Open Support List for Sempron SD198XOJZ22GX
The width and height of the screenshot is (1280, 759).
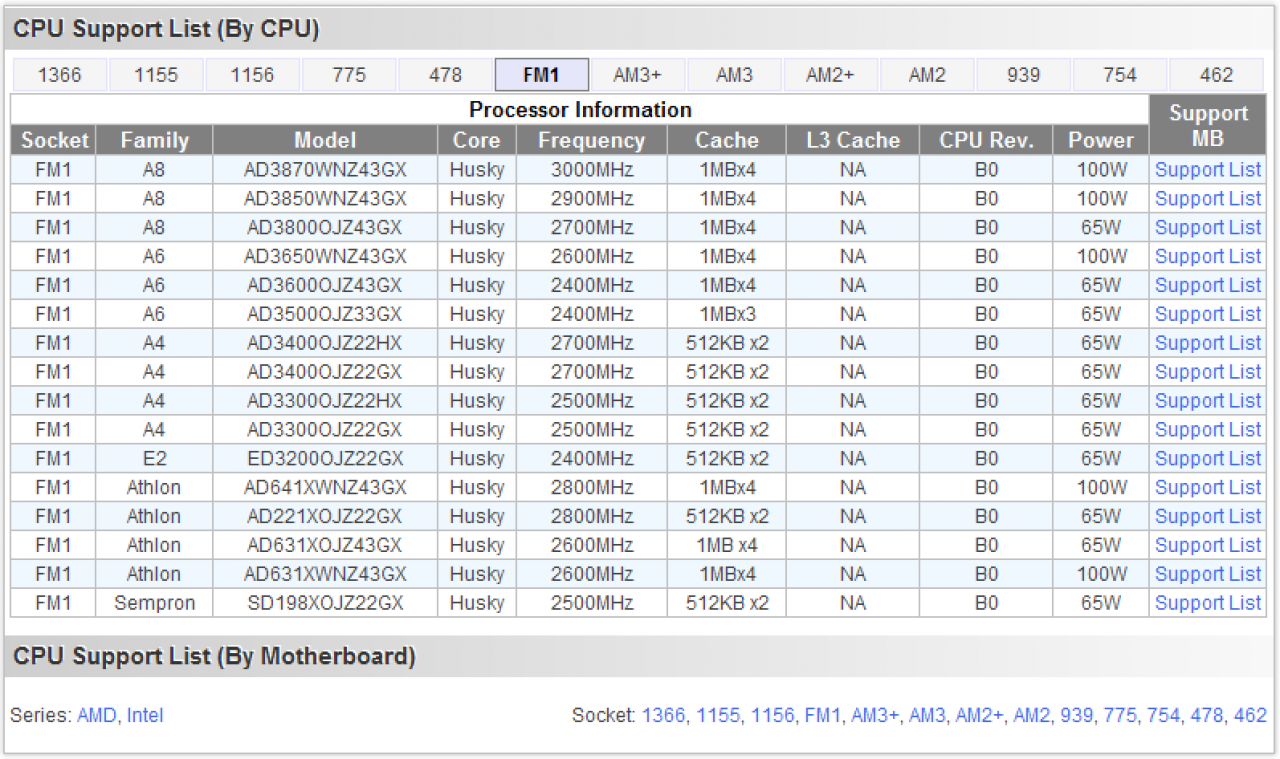coord(1208,603)
